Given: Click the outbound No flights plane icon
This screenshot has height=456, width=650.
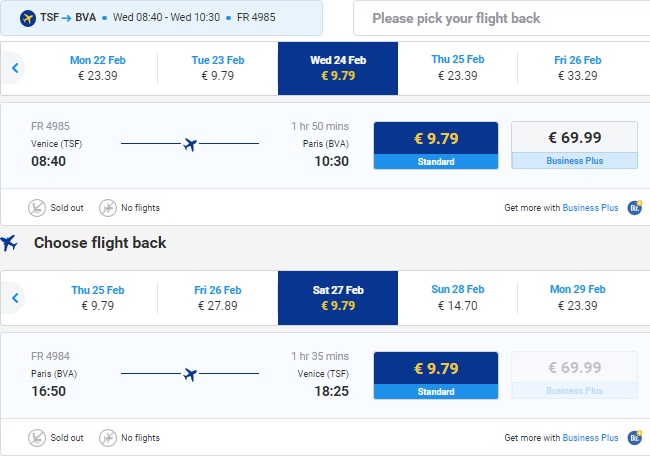Looking at the screenshot, I should 107,208.
